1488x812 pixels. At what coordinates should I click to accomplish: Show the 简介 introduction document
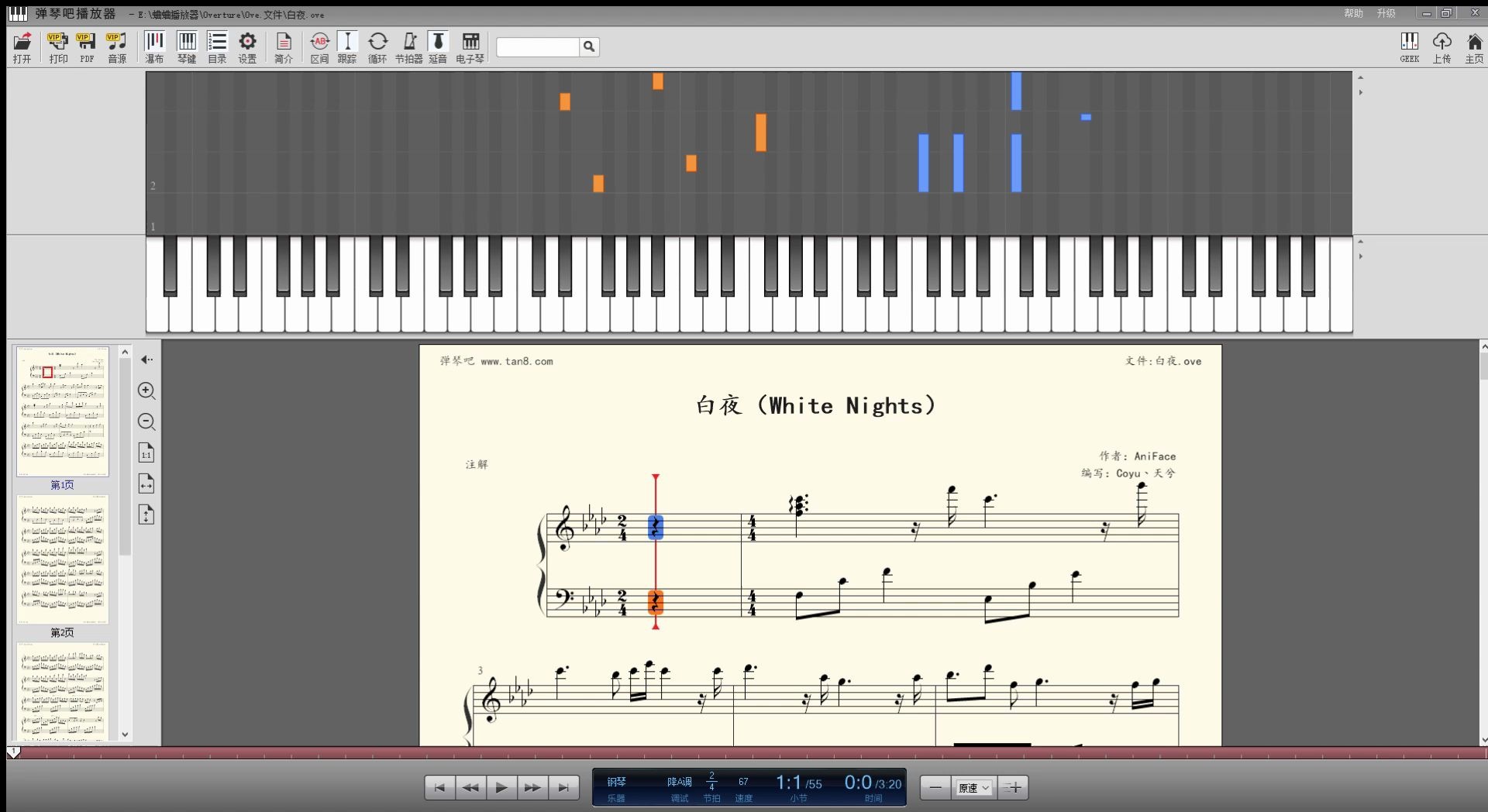point(284,47)
